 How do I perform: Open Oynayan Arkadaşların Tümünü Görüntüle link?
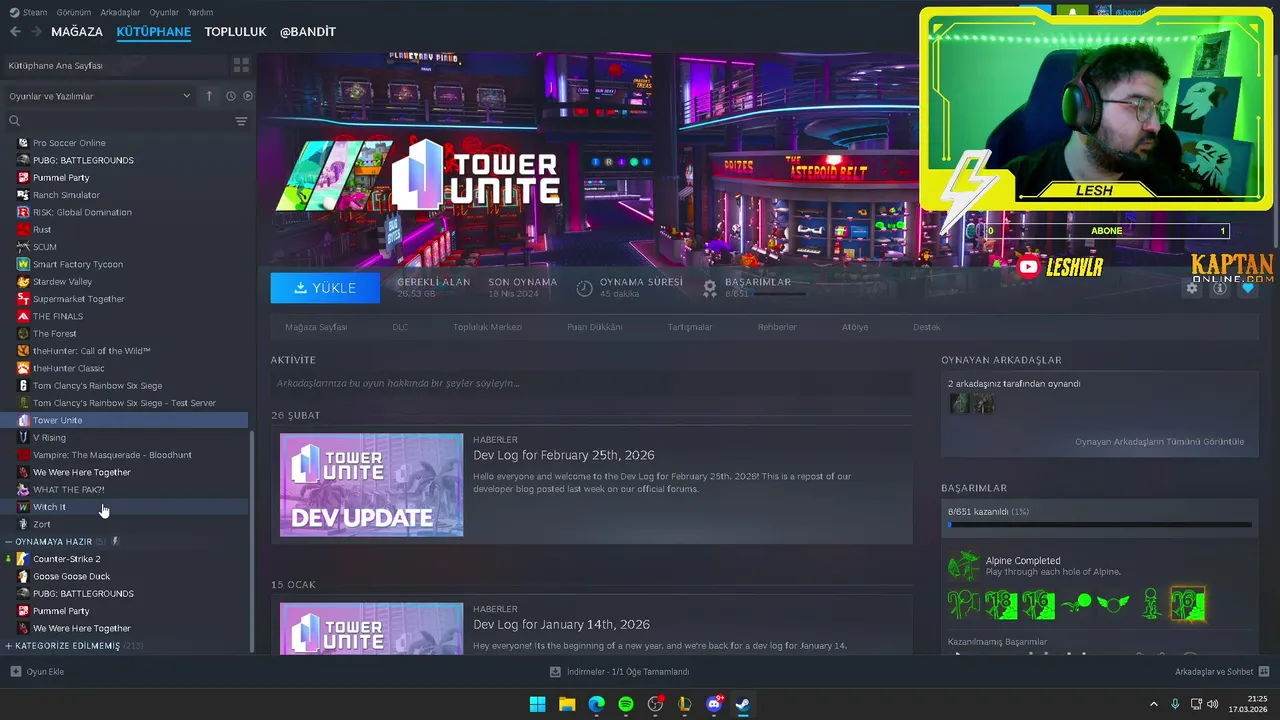(x=1159, y=442)
